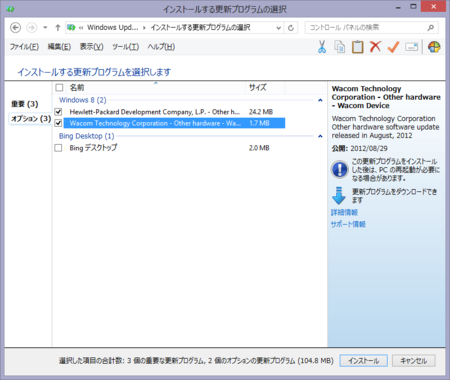Open the 詳細情報 link
Image resolution: width=450 pixels, height=380 pixels.
pos(344,212)
